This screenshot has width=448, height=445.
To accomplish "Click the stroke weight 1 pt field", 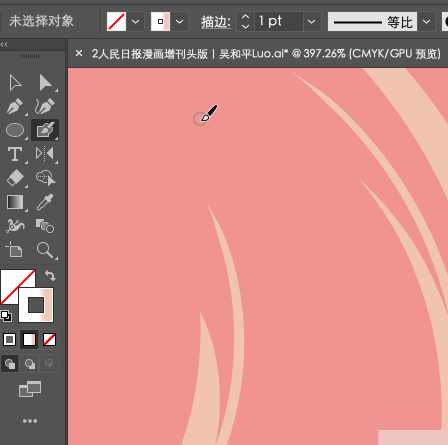I will tap(279, 22).
